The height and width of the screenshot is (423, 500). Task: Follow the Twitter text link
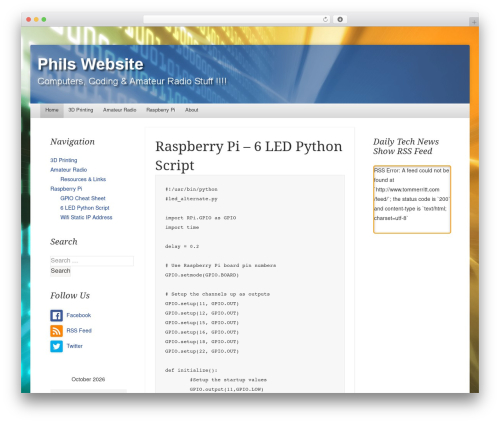click(74, 346)
